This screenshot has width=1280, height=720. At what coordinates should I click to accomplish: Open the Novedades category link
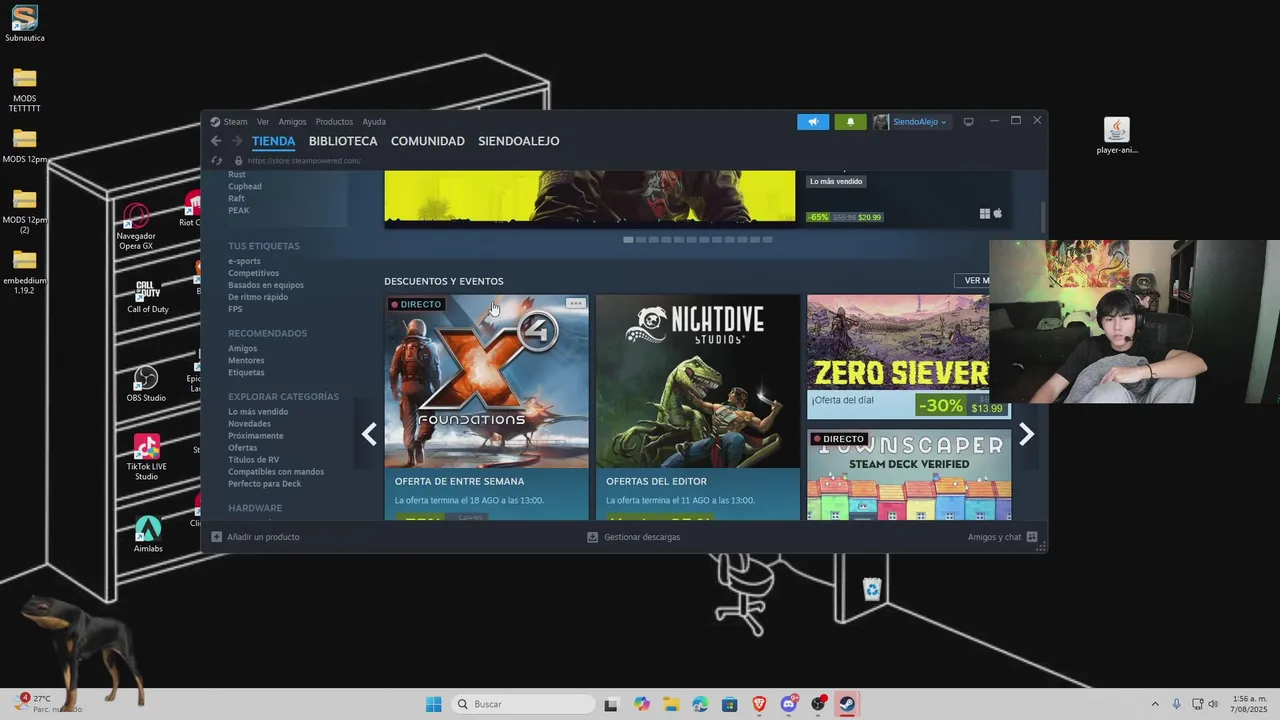click(249, 424)
